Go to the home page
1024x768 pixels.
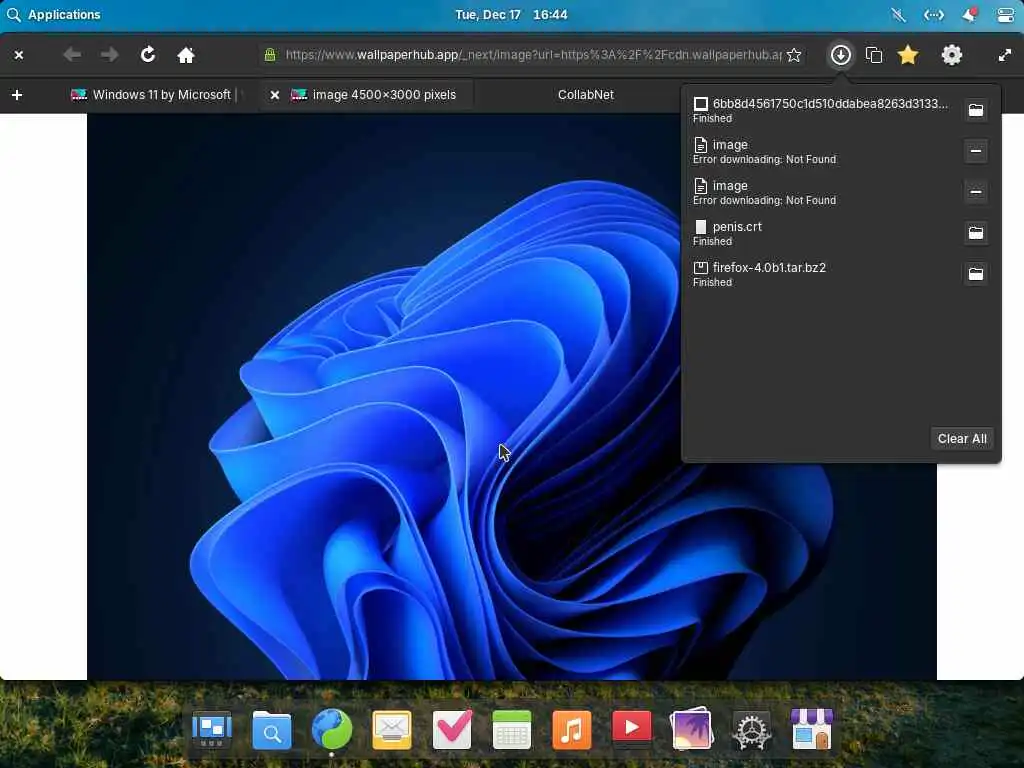click(x=186, y=55)
